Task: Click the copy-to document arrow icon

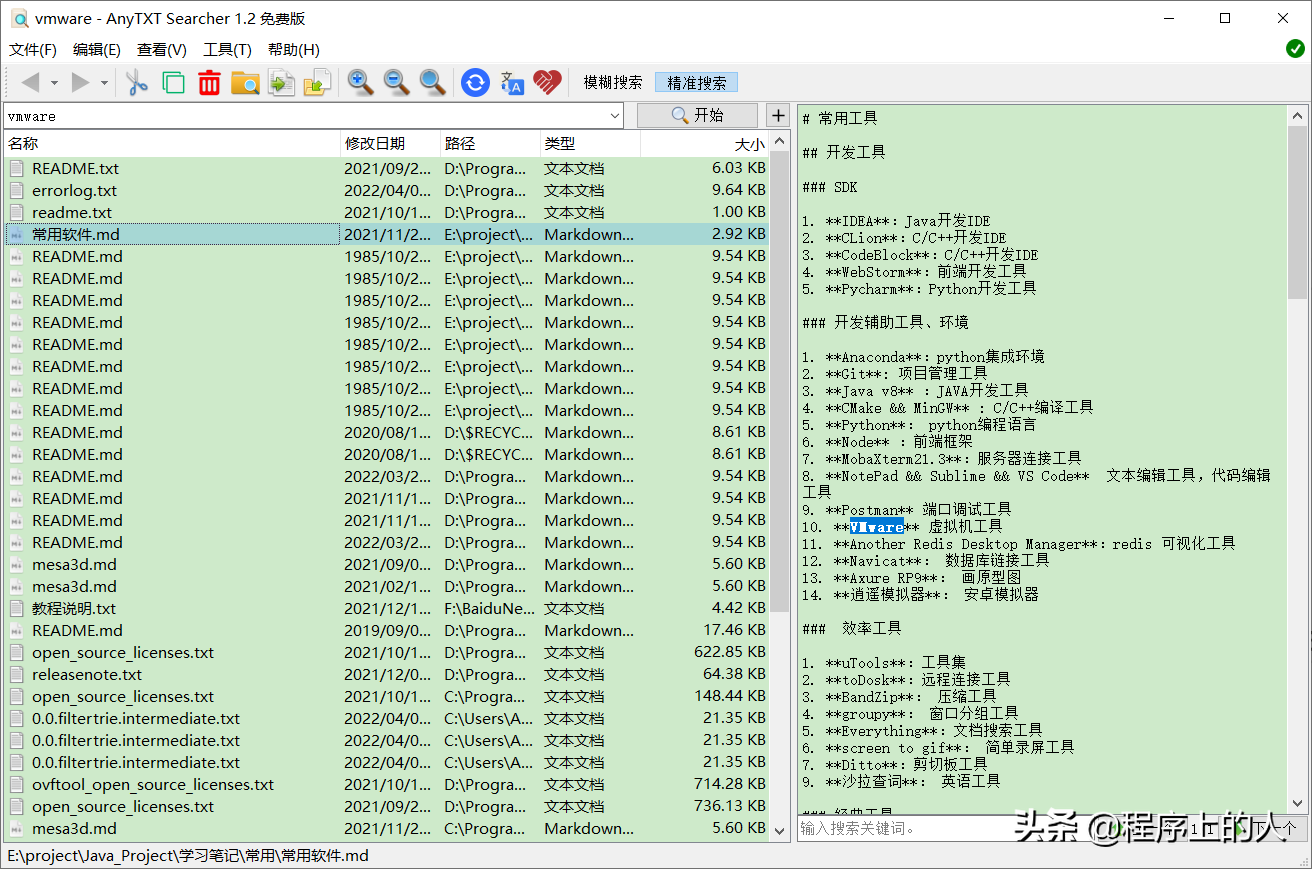Action: (x=281, y=83)
